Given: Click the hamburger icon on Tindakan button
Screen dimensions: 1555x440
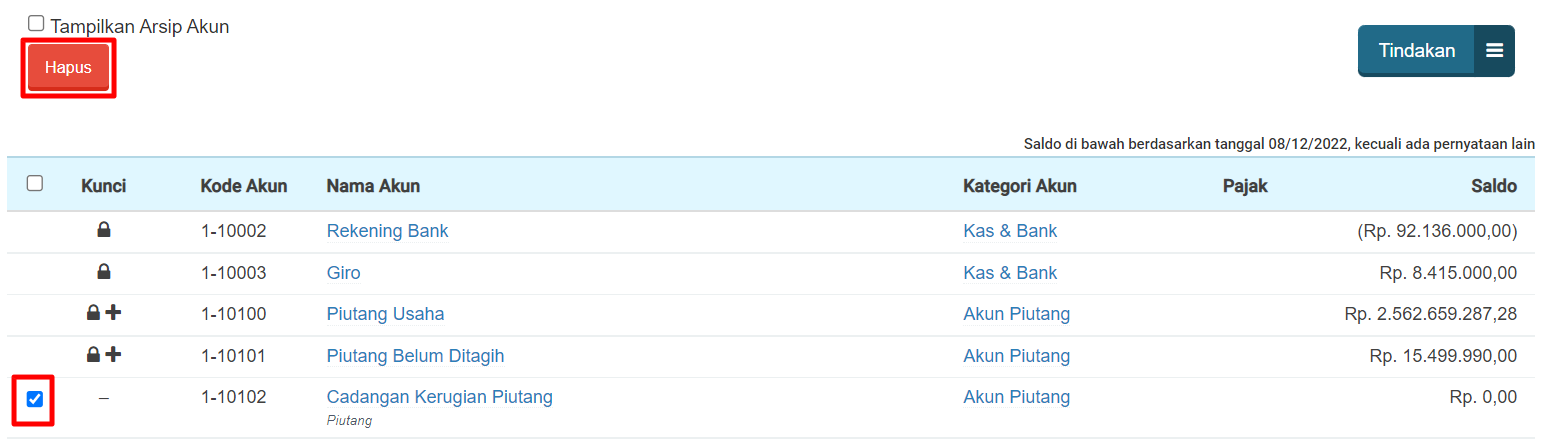Looking at the screenshot, I should [1494, 51].
